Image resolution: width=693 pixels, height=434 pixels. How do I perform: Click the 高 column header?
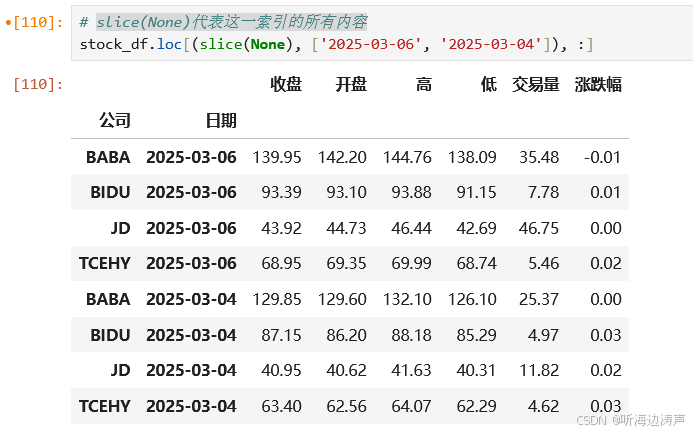coord(423,84)
